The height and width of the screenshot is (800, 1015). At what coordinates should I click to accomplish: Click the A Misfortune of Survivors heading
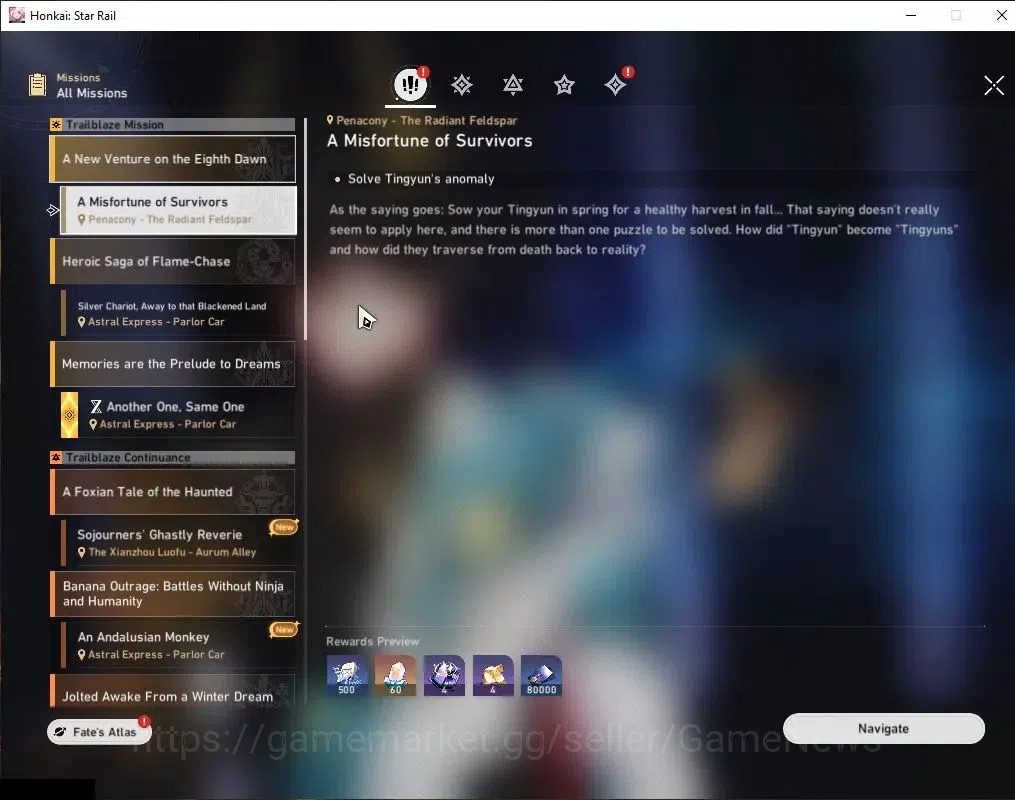[x=430, y=140]
